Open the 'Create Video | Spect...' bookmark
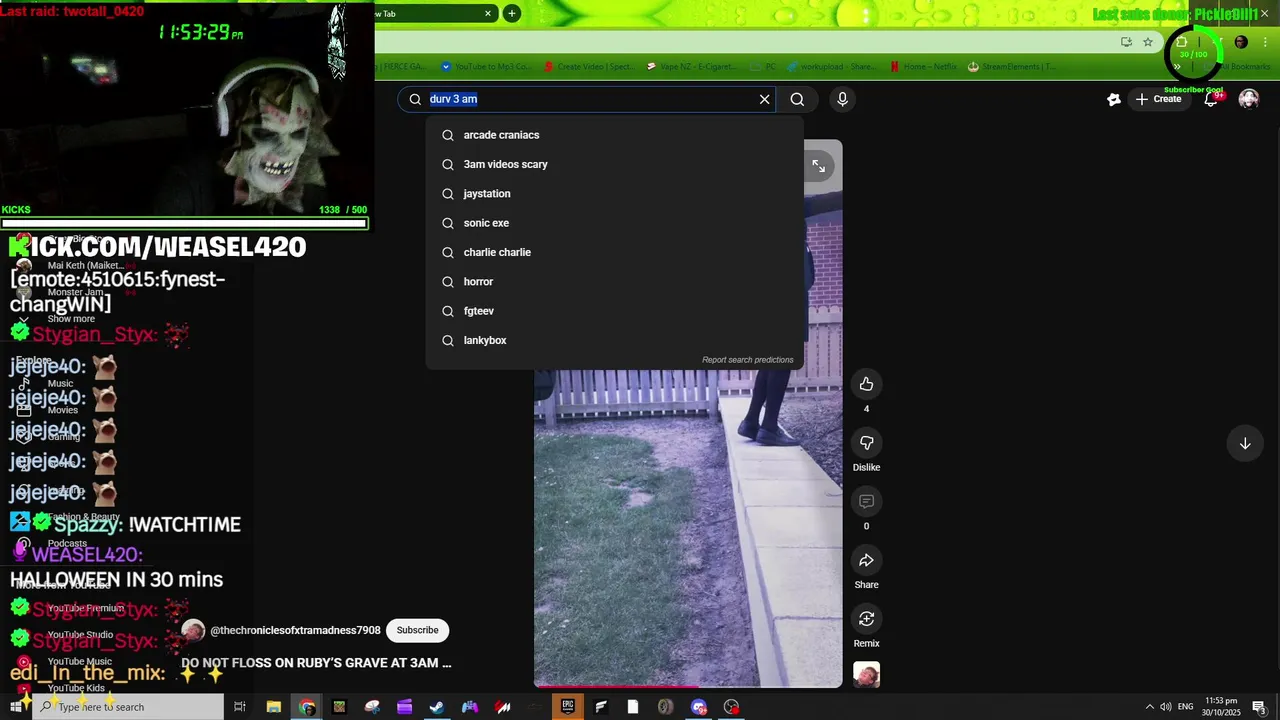Image resolution: width=1280 pixels, height=720 pixels. (589, 67)
